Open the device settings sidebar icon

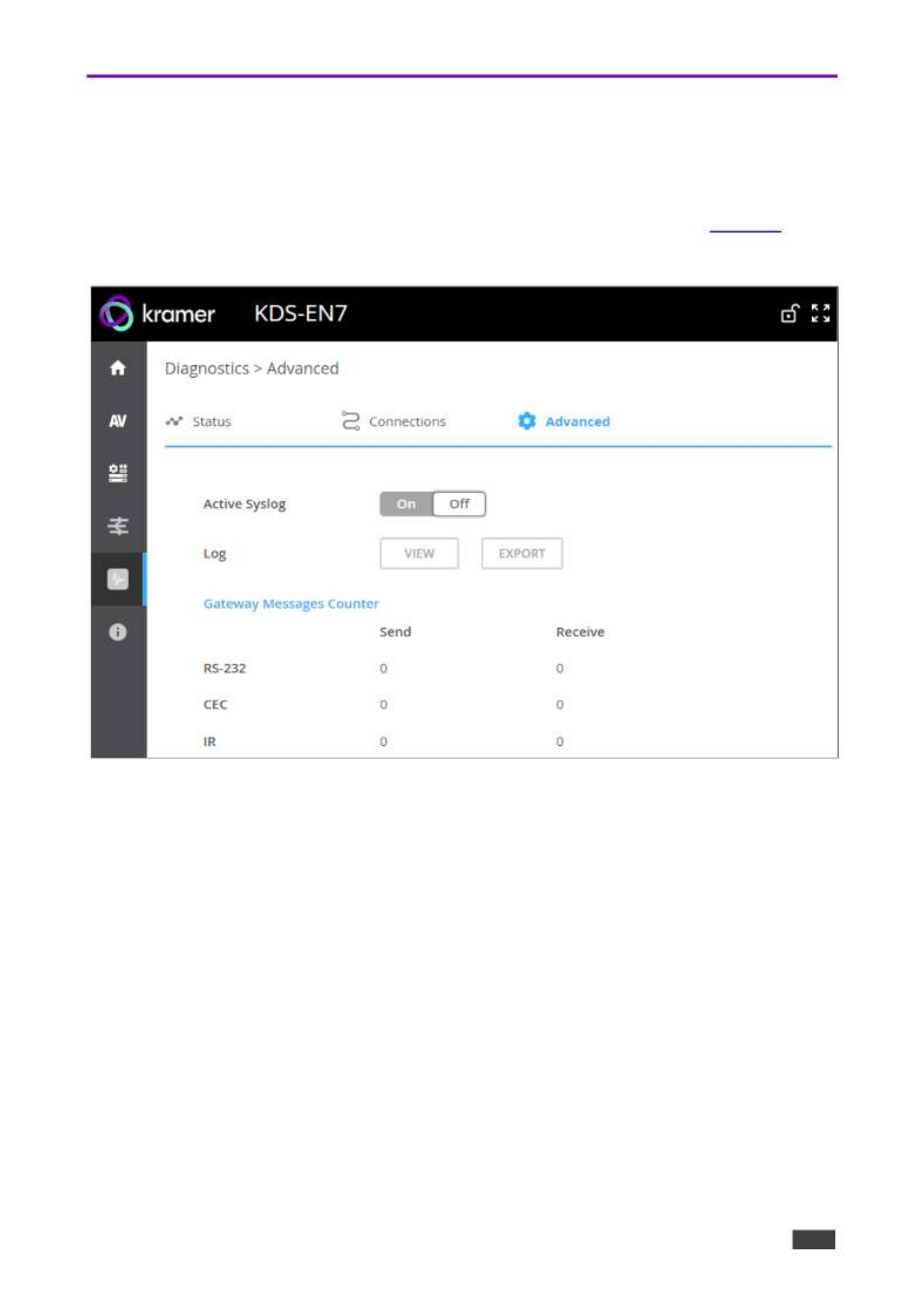[118, 473]
